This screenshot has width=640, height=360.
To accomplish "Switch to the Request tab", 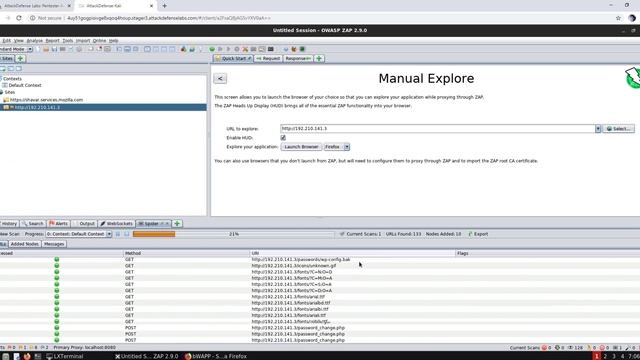I will 268,58.
